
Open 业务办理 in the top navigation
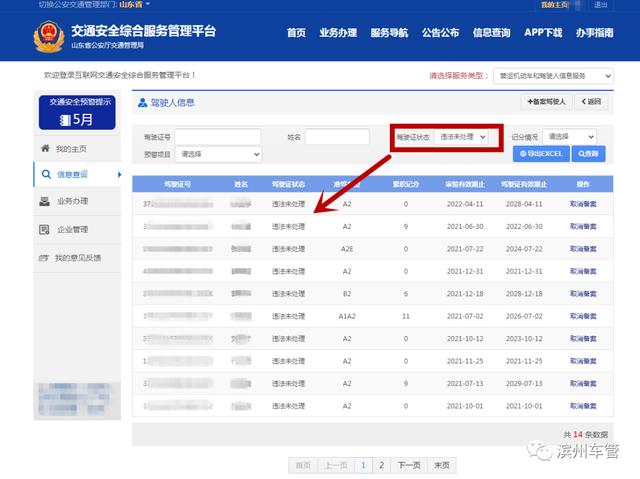point(338,33)
